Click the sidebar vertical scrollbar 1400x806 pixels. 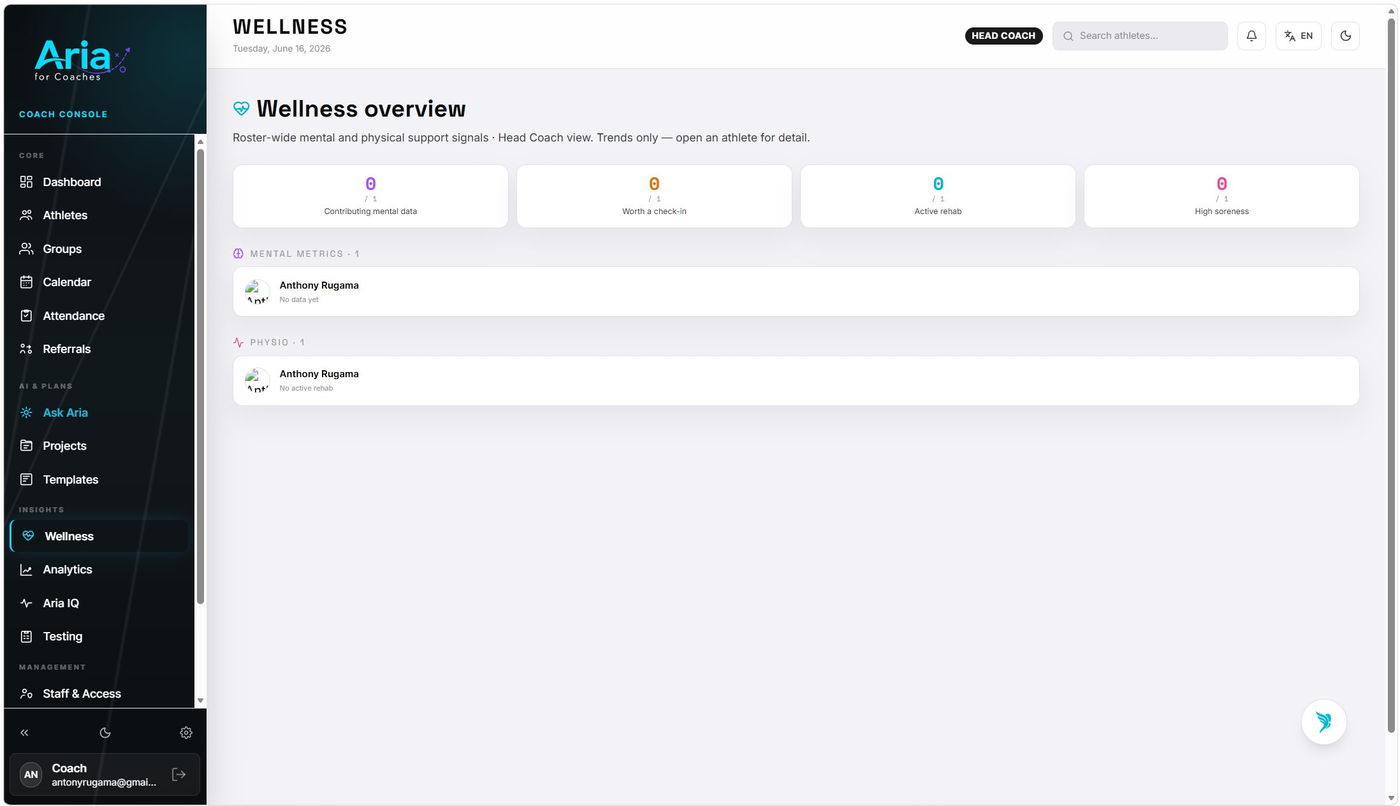200,376
